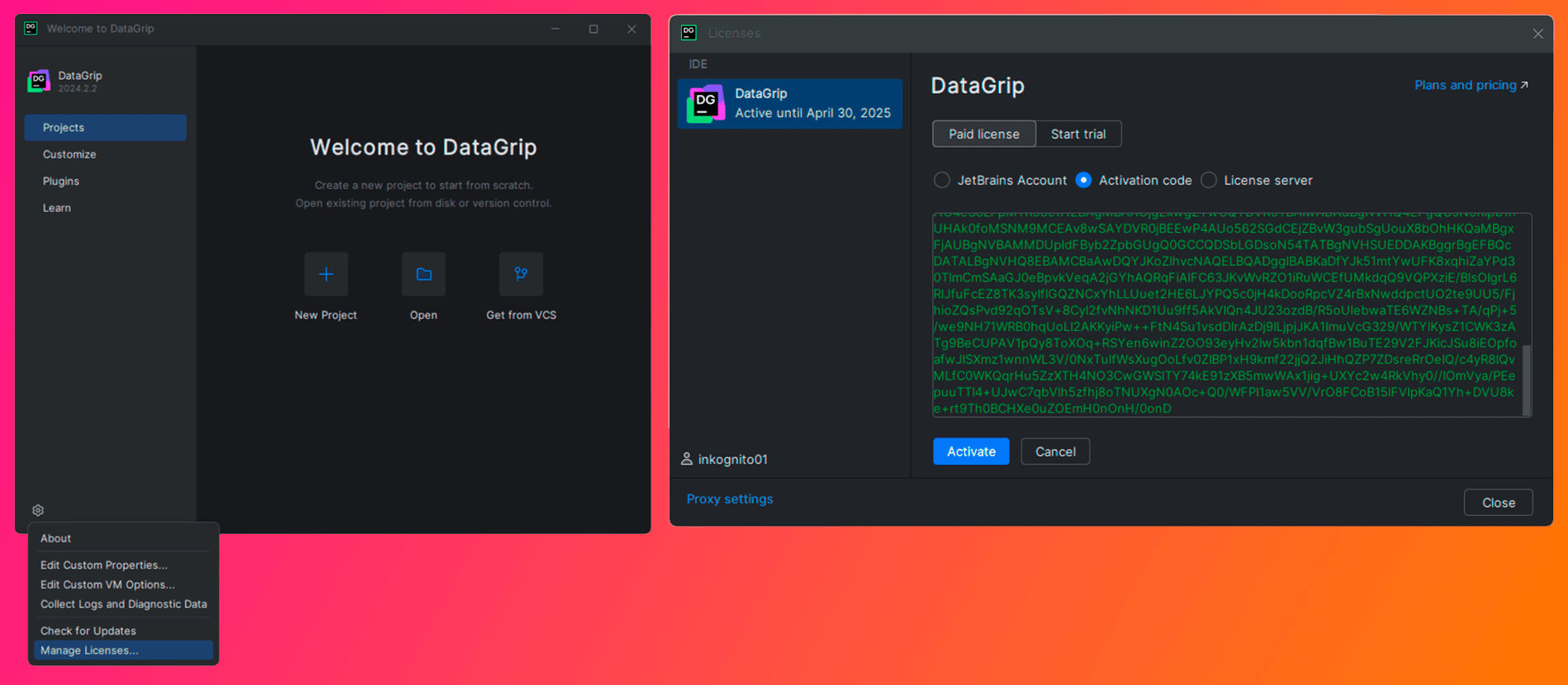Click the New Project plus icon

[326, 274]
